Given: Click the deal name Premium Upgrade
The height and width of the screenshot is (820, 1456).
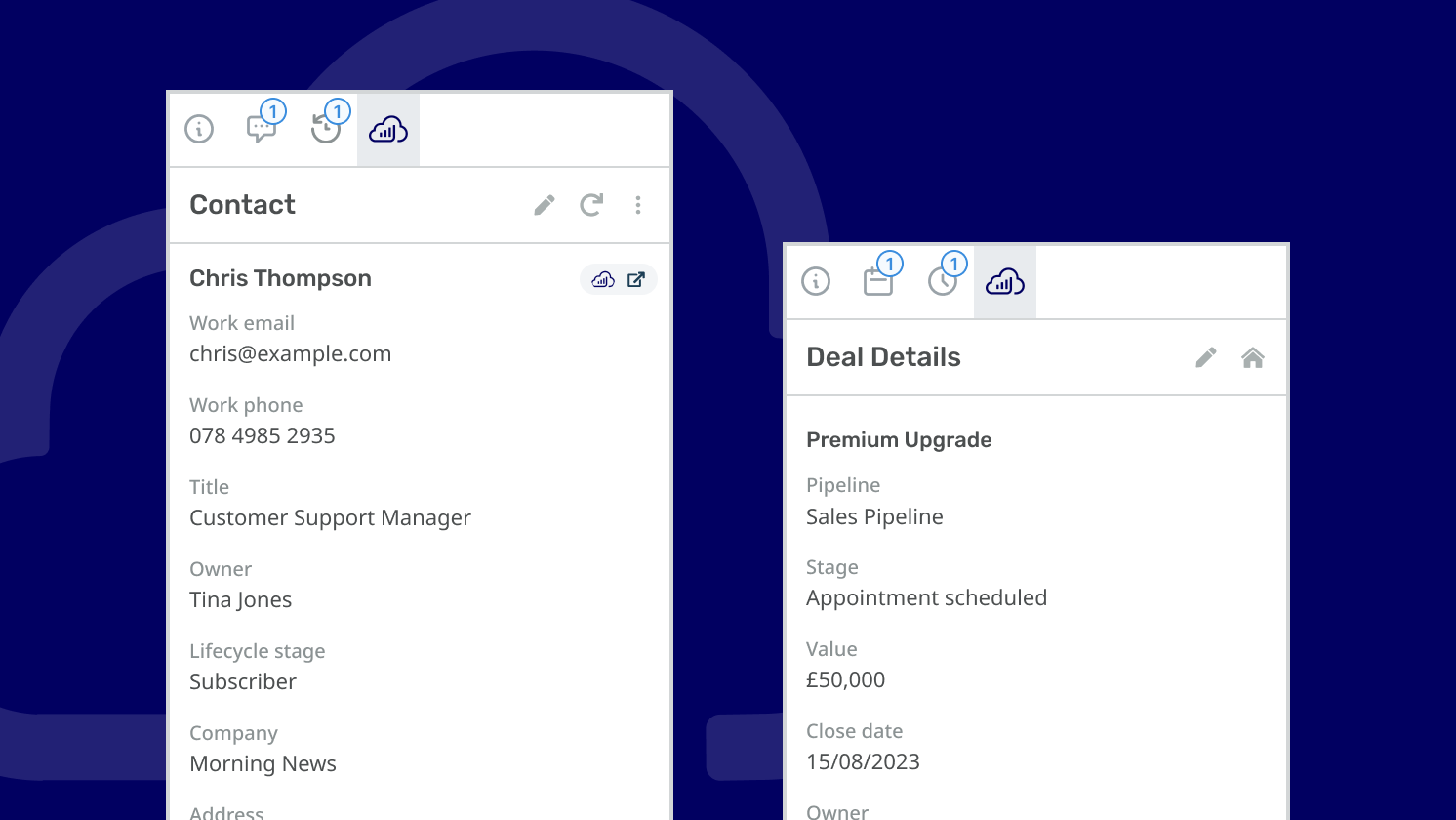Looking at the screenshot, I should pos(899,439).
